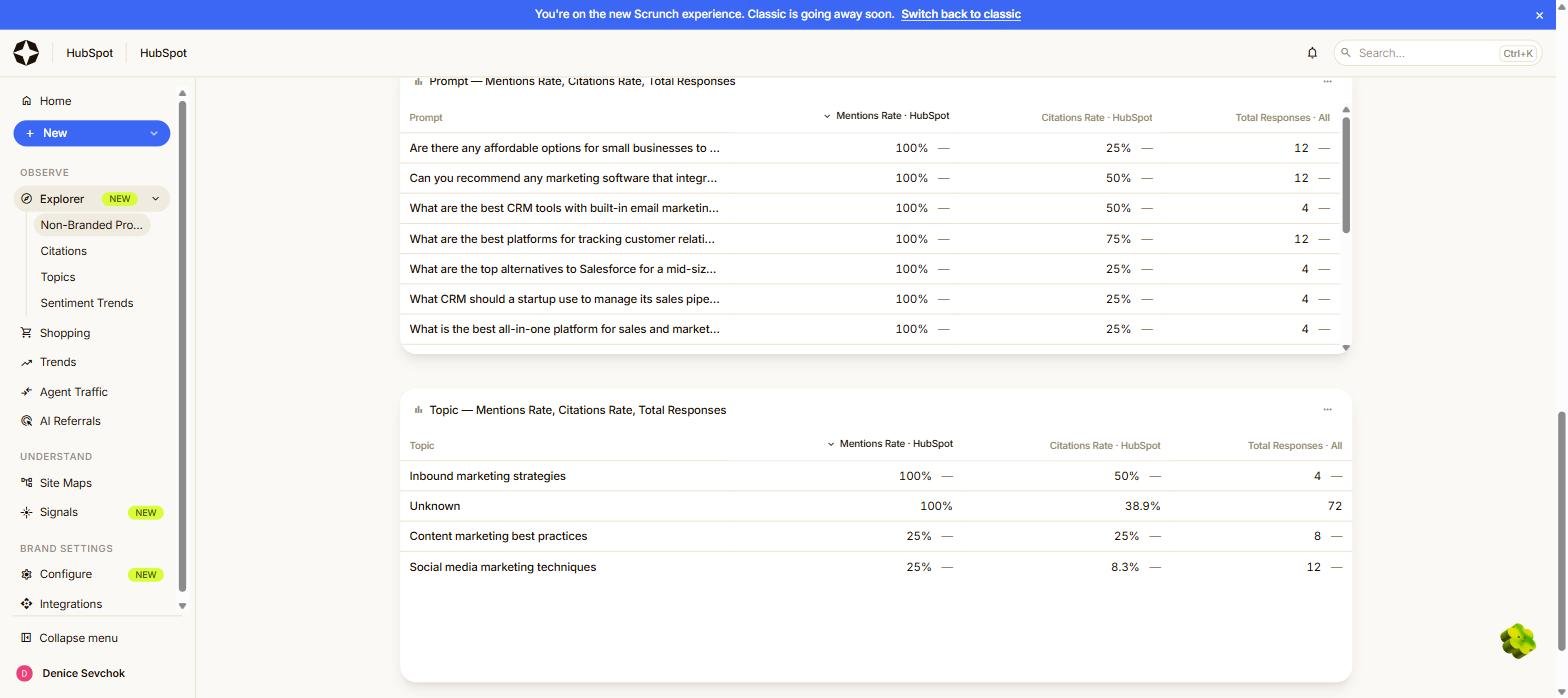The width and height of the screenshot is (1568, 698).
Task: Sort Prompt table by Total Responses
Action: pyautogui.click(x=1282, y=118)
